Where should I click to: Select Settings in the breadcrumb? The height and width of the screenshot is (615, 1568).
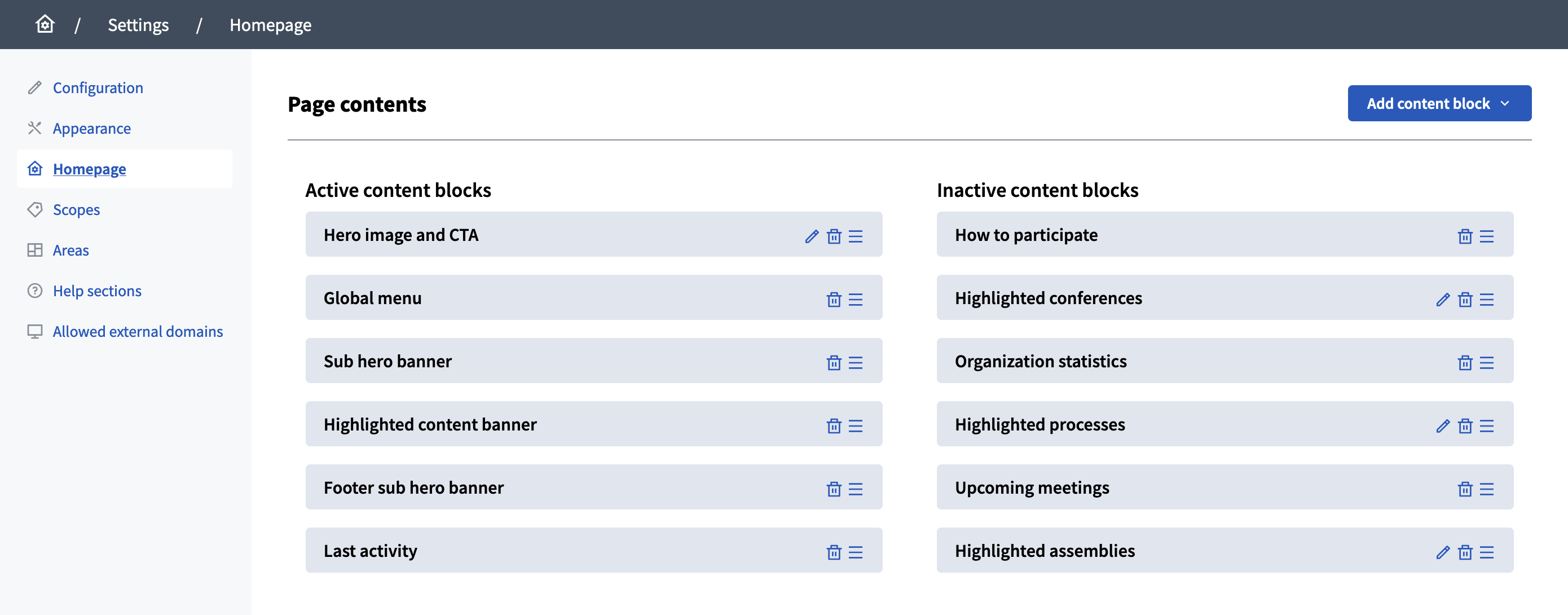138,25
